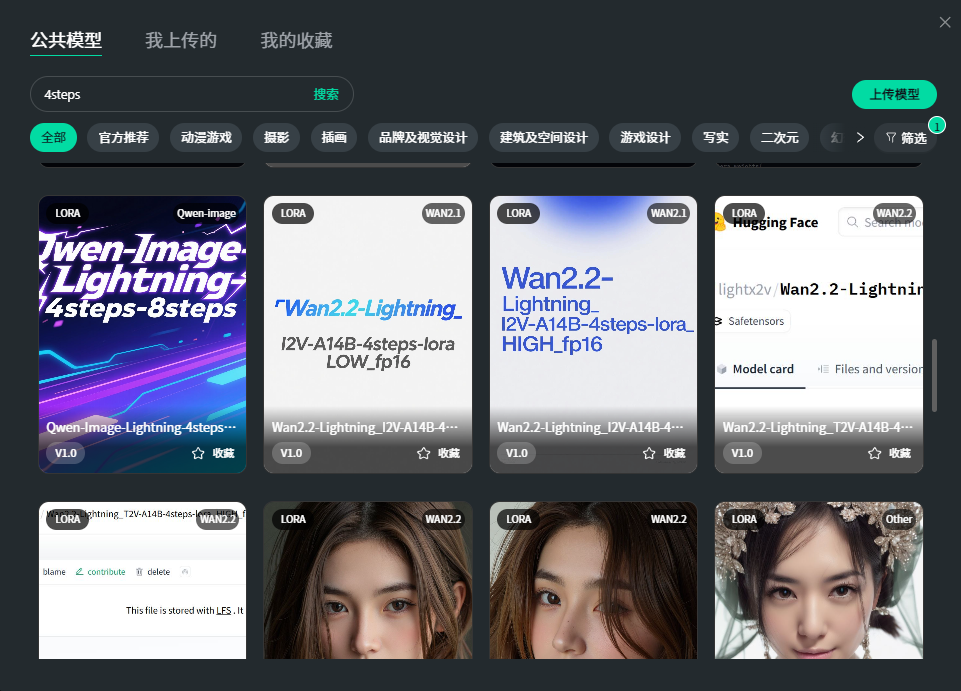This screenshot has height=691, width=961.
Task: Select the 全部 category filter
Action: tap(53, 137)
